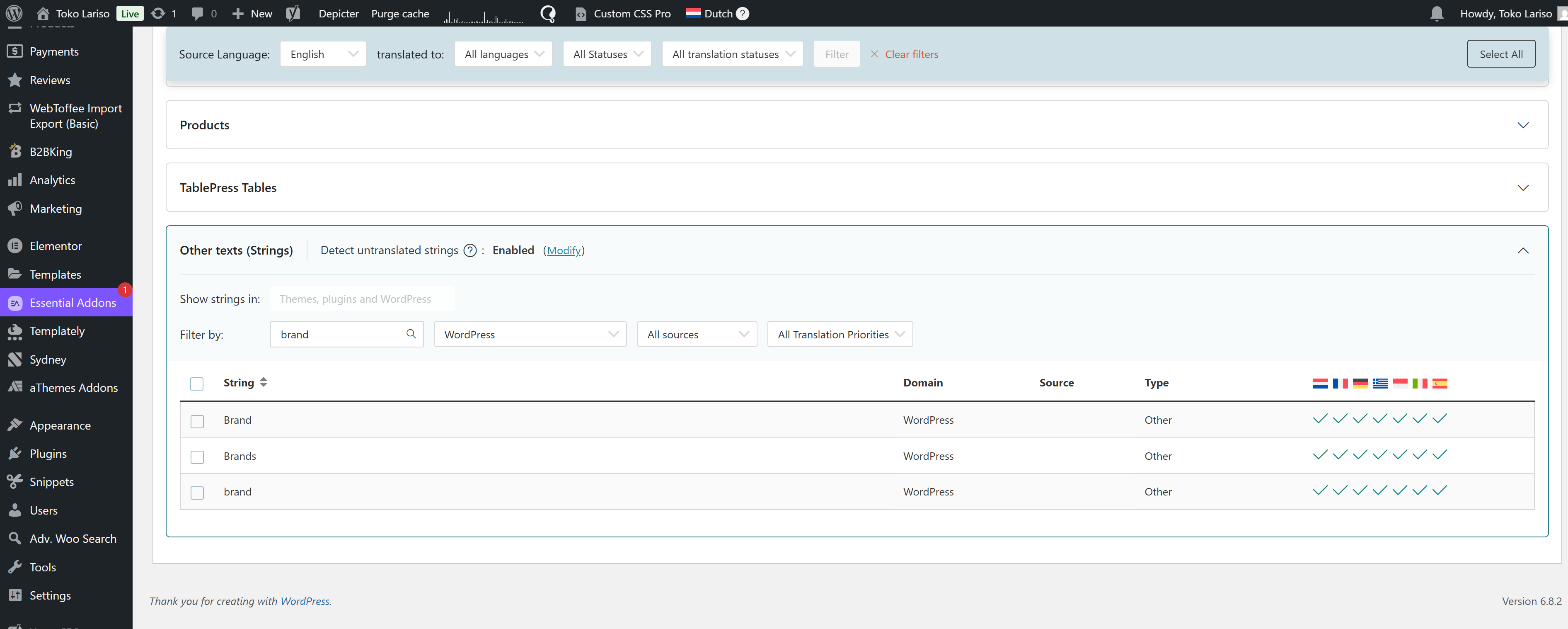
Task: Open the WordPress link in the footer
Action: (304, 601)
